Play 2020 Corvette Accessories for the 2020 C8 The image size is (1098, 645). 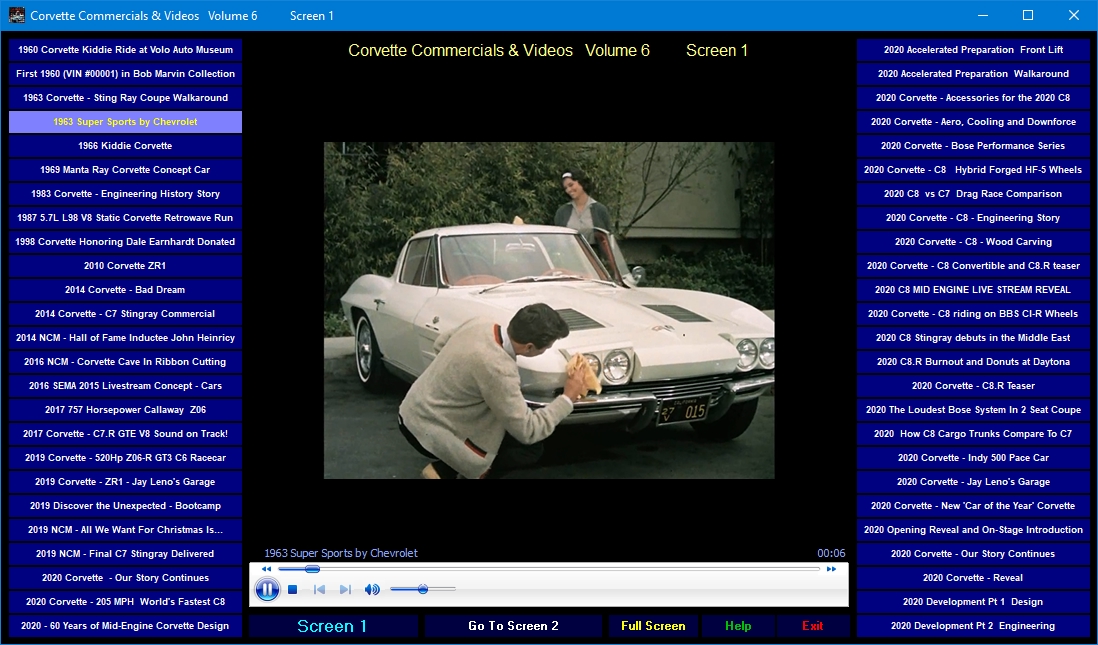pos(973,98)
